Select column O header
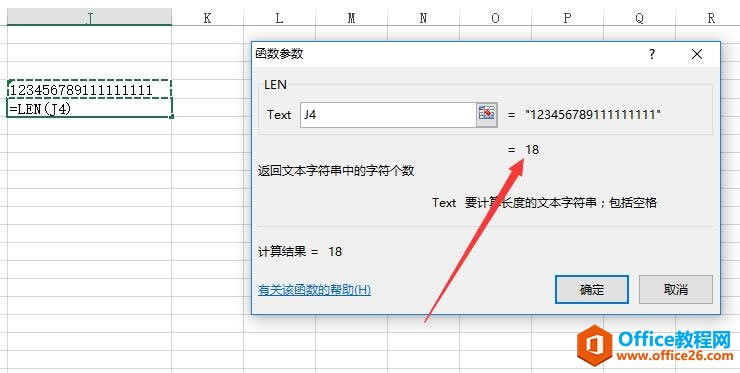 pyautogui.click(x=495, y=17)
